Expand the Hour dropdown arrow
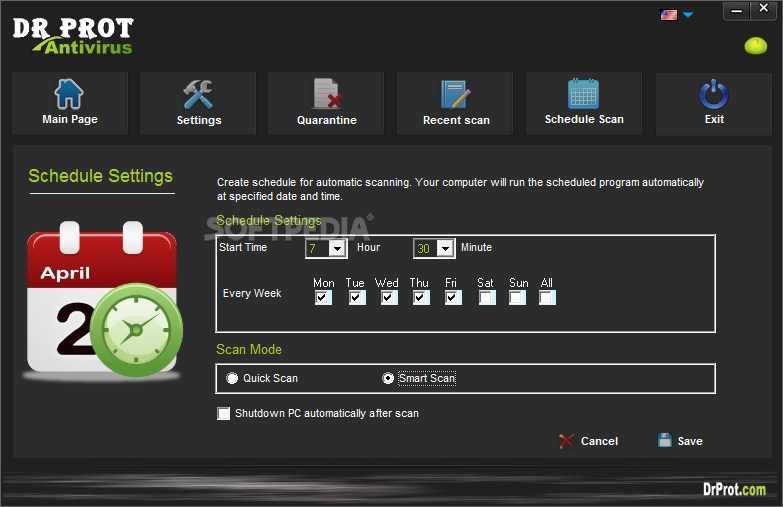This screenshot has width=783, height=507. pyautogui.click(x=338, y=248)
